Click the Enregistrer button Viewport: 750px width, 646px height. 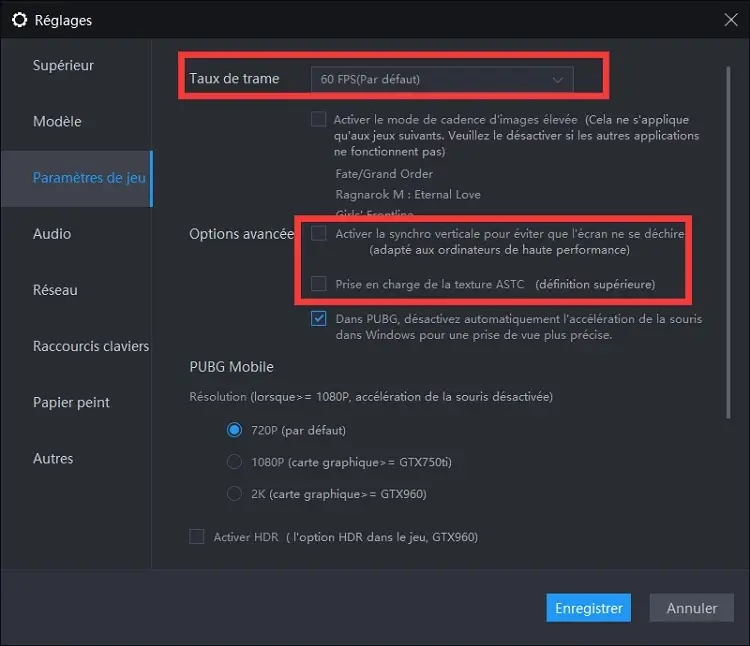point(589,608)
